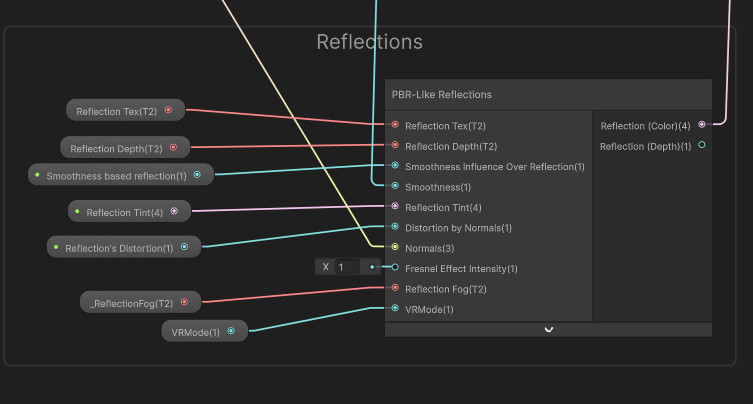Screen dimensions: 753x404
Task: Click the Reflection Fog(T2) input port
Action: (395, 288)
